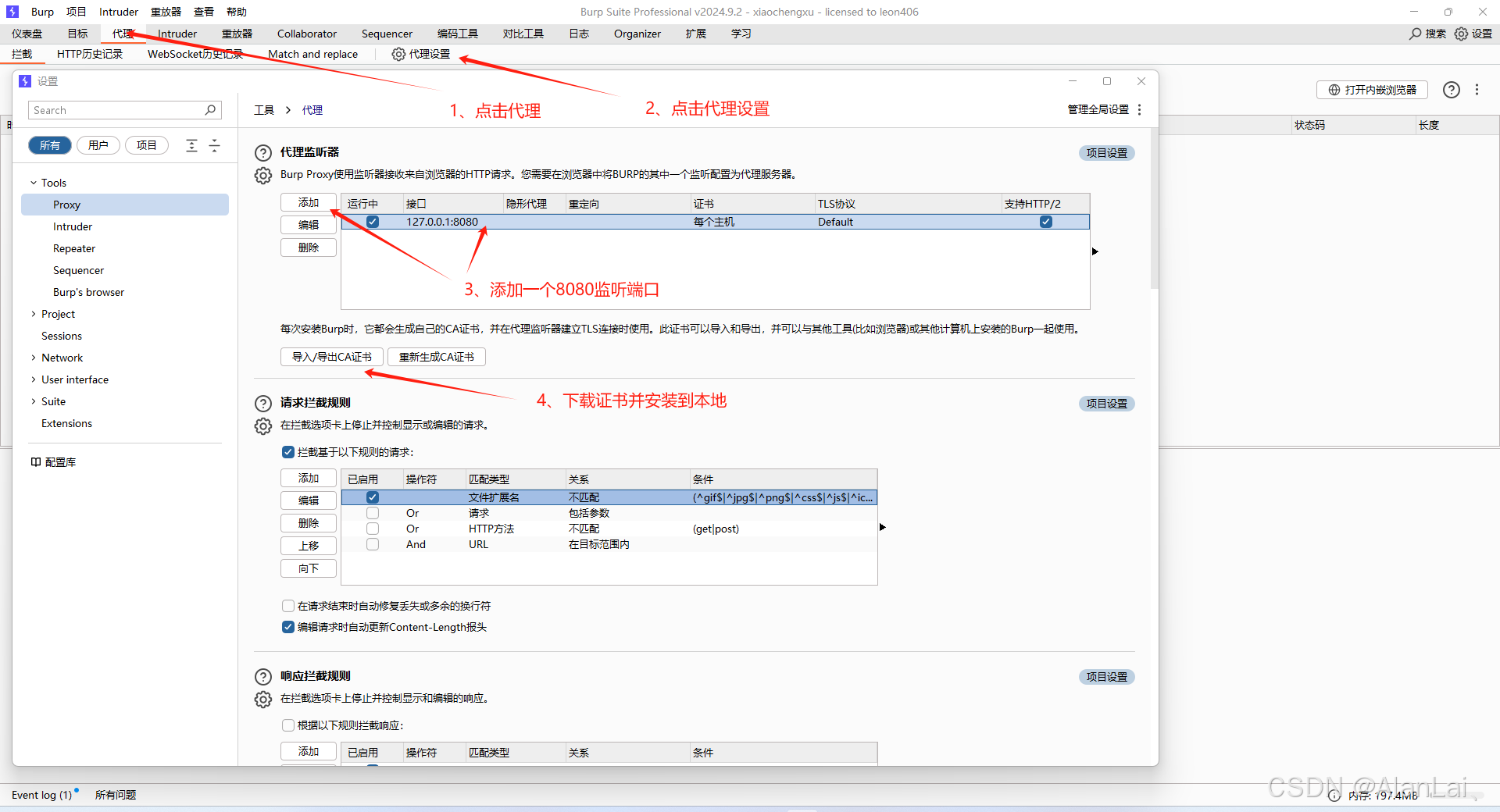Viewport: 1500px width, 812px height.
Task: Click the help icon for 代理监听器 section
Action: [x=263, y=153]
